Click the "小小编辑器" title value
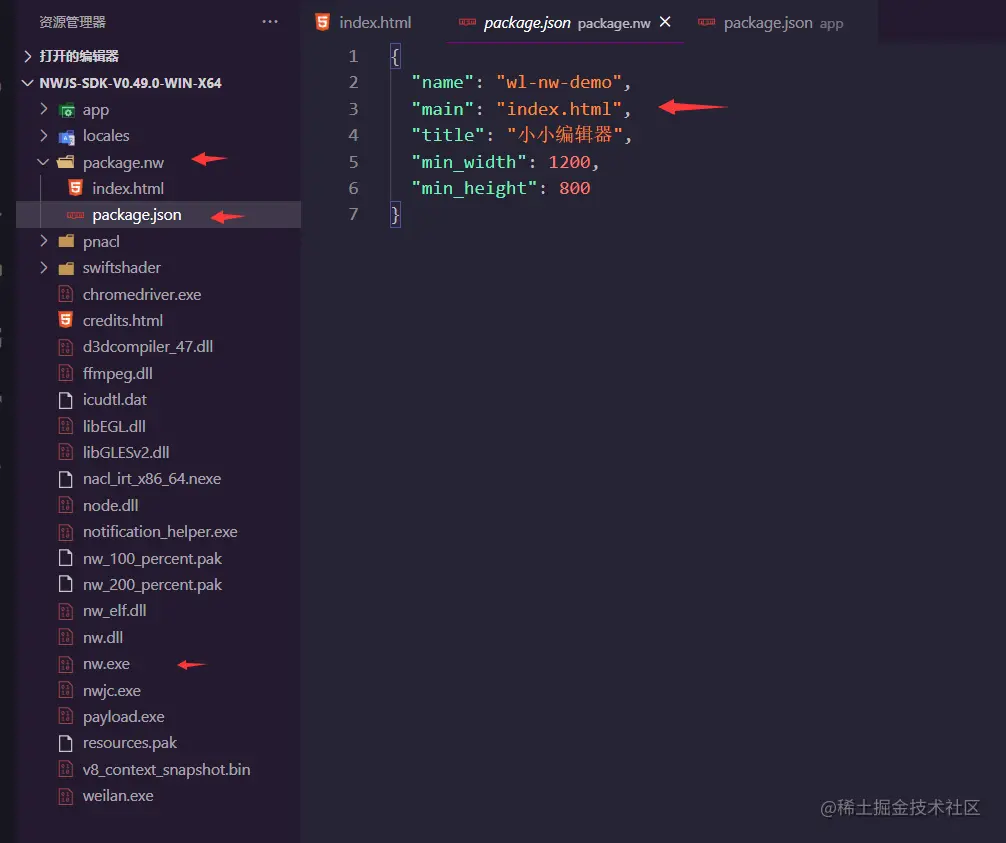The width and height of the screenshot is (1006, 843). [x=565, y=135]
